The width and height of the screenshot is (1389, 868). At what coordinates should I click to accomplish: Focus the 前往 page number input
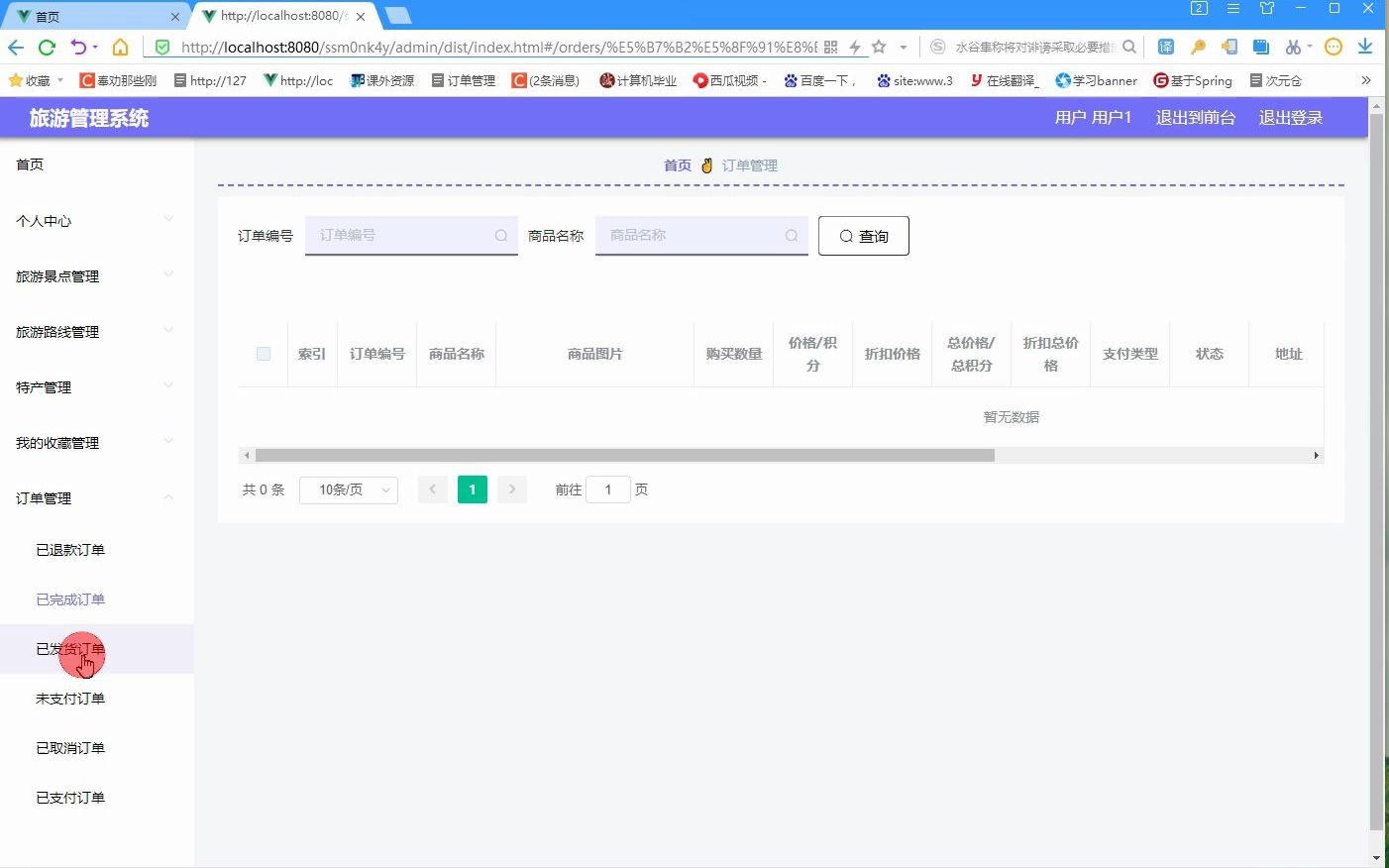[608, 489]
